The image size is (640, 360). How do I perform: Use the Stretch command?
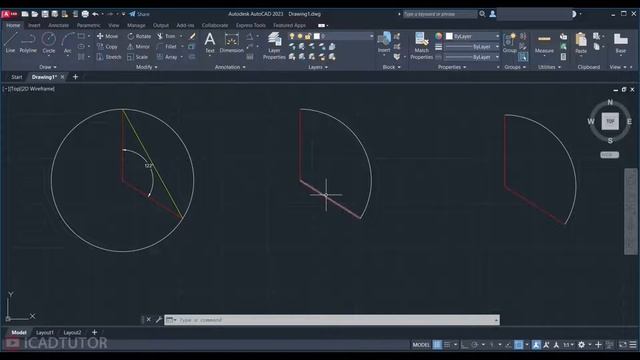[x=109, y=57]
